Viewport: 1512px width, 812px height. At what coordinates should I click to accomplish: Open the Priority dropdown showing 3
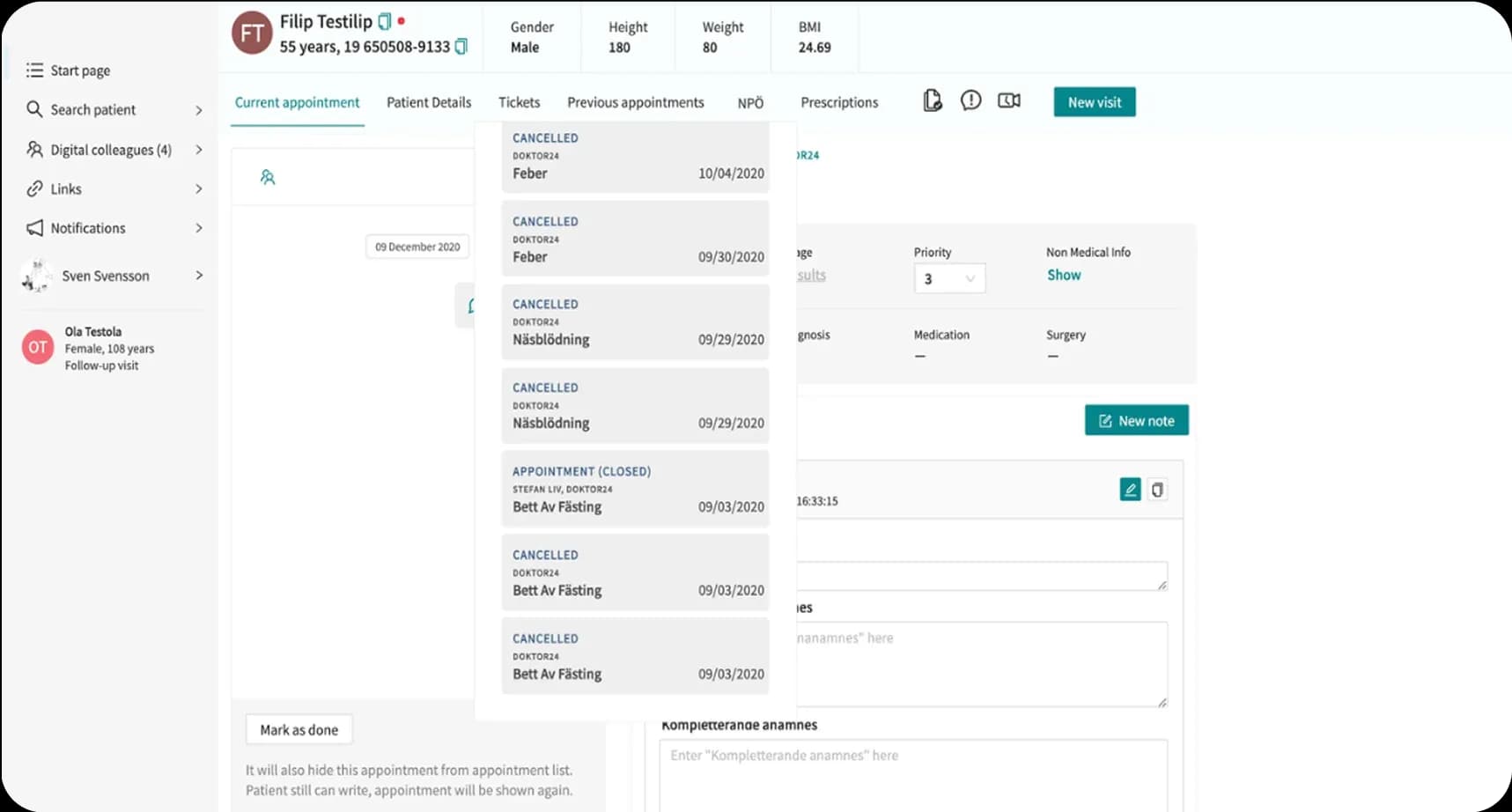pos(949,278)
